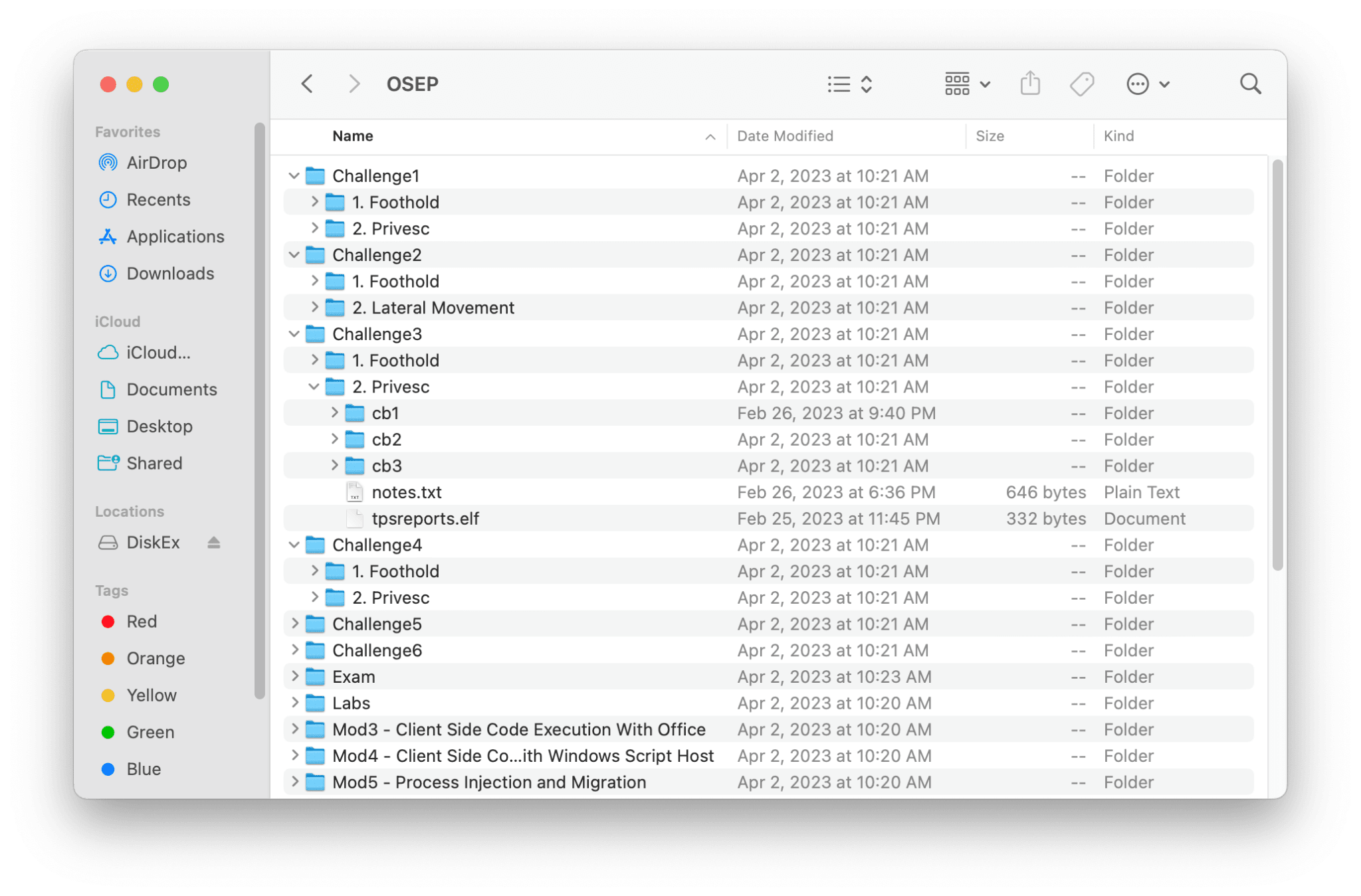Screen dimensions: 1361x896
Task: Click the forward navigation arrow
Action: pyautogui.click(x=354, y=84)
